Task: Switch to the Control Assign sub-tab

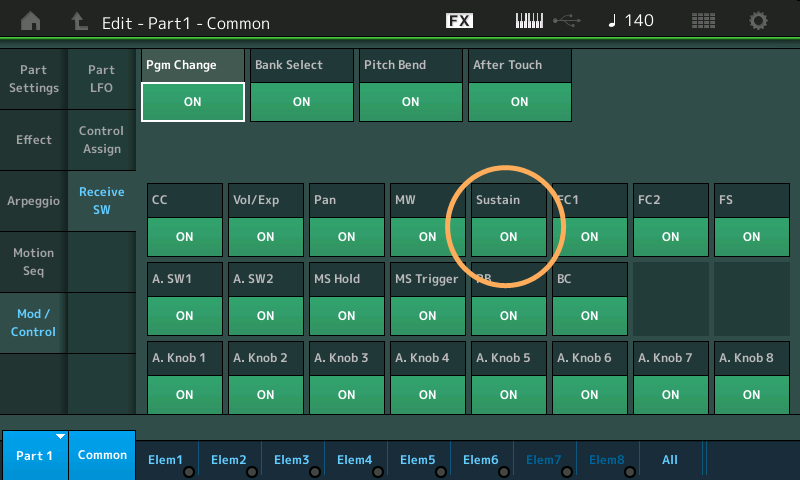Action: (102, 140)
